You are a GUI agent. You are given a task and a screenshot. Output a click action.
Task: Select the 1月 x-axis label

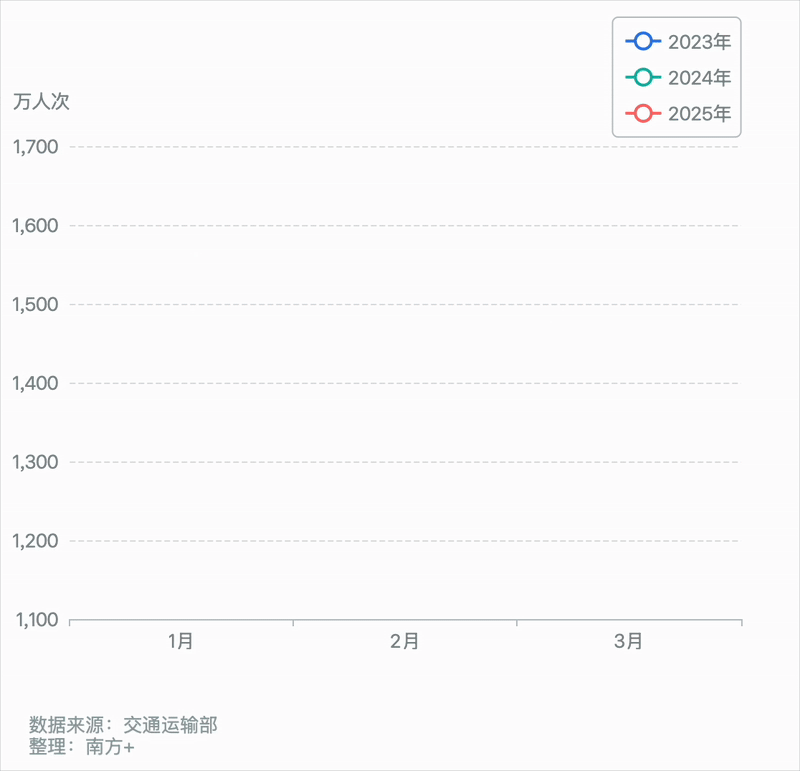click(181, 642)
